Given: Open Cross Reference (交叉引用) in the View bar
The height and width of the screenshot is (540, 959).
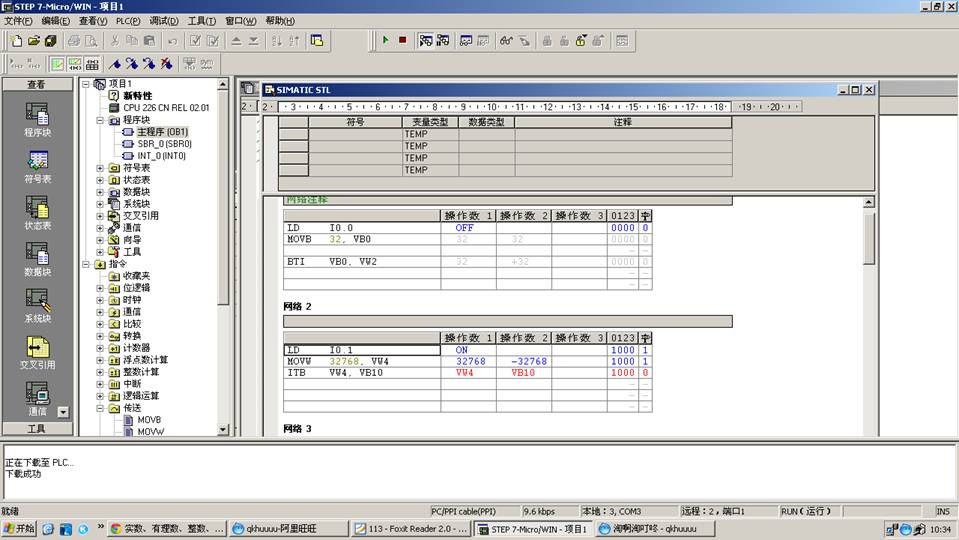Looking at the screenshot, I should (37, 352).
